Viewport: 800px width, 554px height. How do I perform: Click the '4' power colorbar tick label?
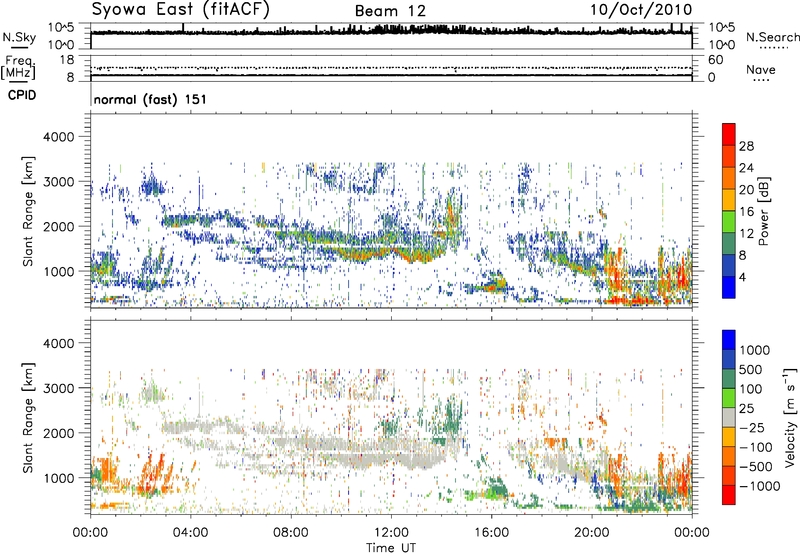coord(742,277)
